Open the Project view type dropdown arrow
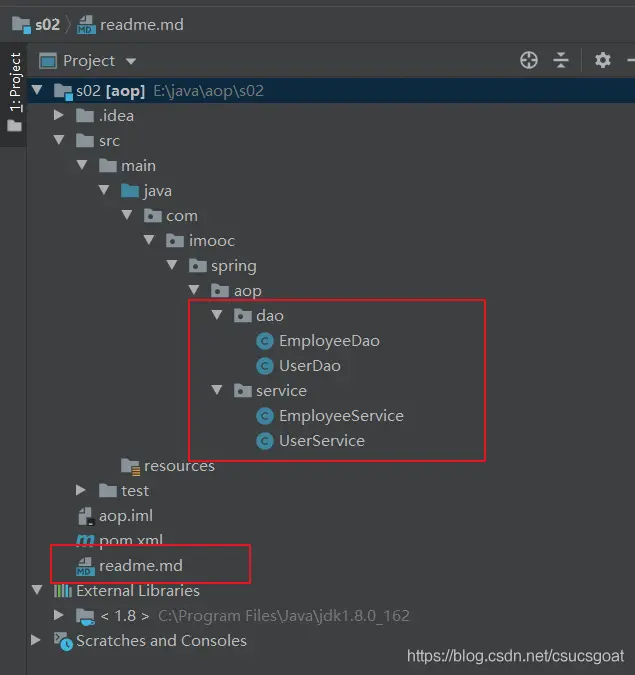 (131, 62)
